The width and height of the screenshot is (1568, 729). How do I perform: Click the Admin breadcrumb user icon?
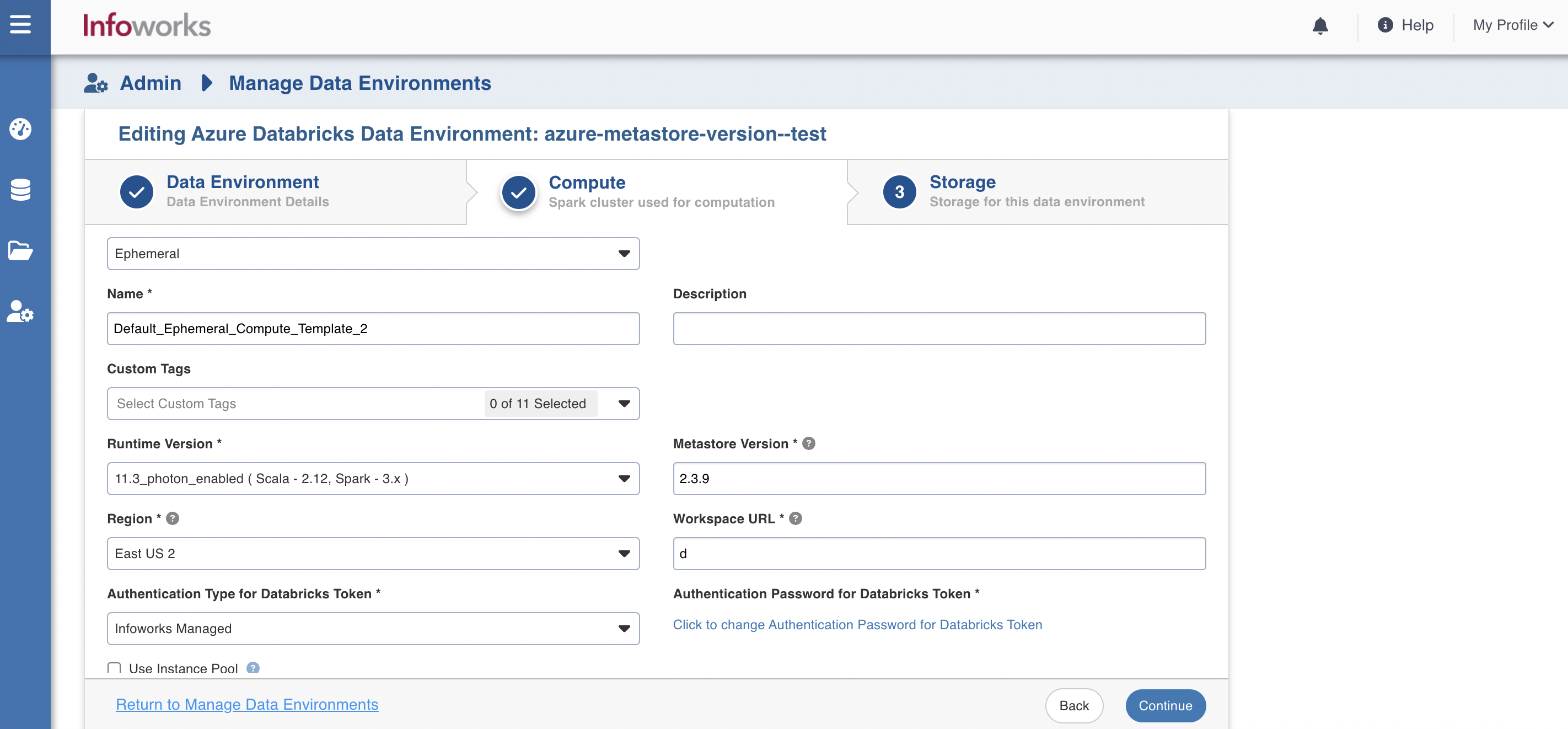[x=95, y=83]
